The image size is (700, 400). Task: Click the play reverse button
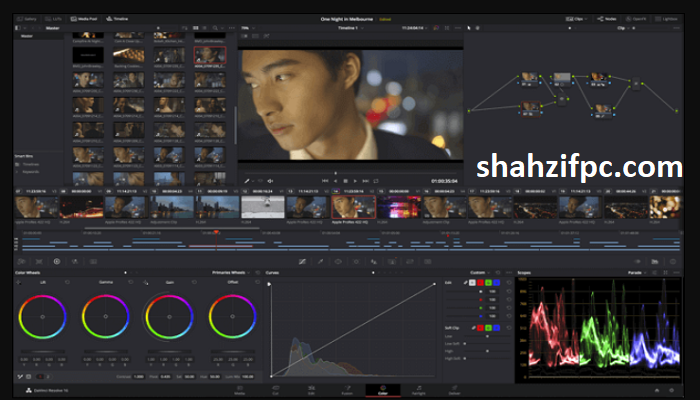tap(335, 181)
